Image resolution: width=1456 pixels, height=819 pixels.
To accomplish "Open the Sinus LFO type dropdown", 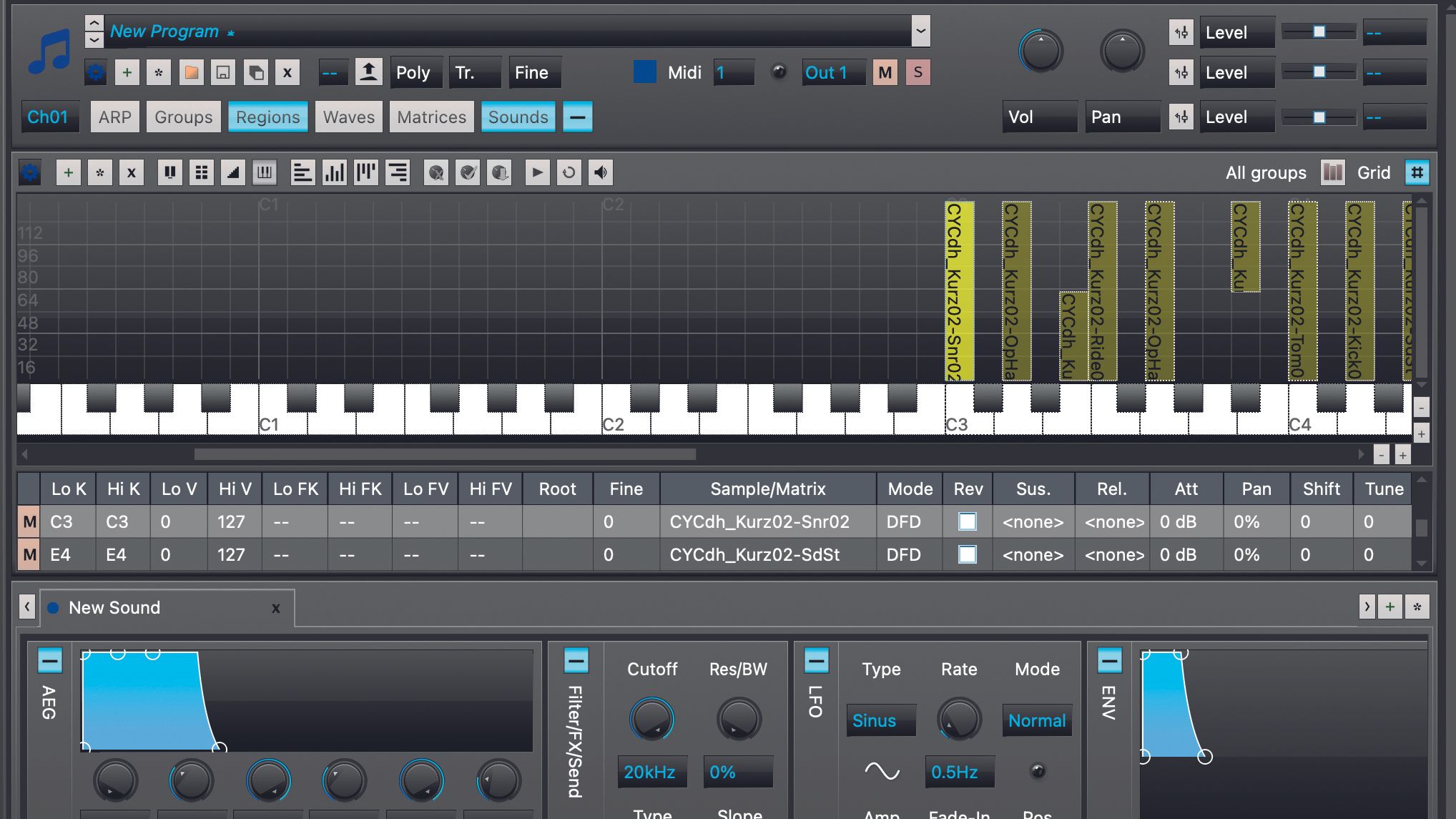I will point(880,720).
